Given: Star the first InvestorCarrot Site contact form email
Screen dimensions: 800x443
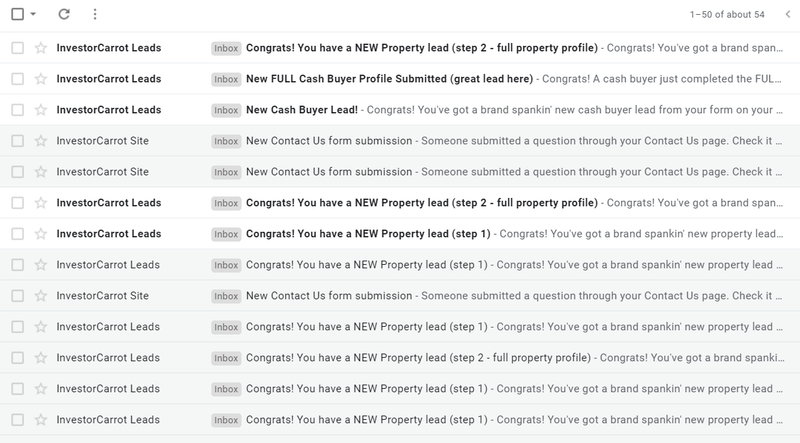Looking at the screenshot, I should point(41,141).
